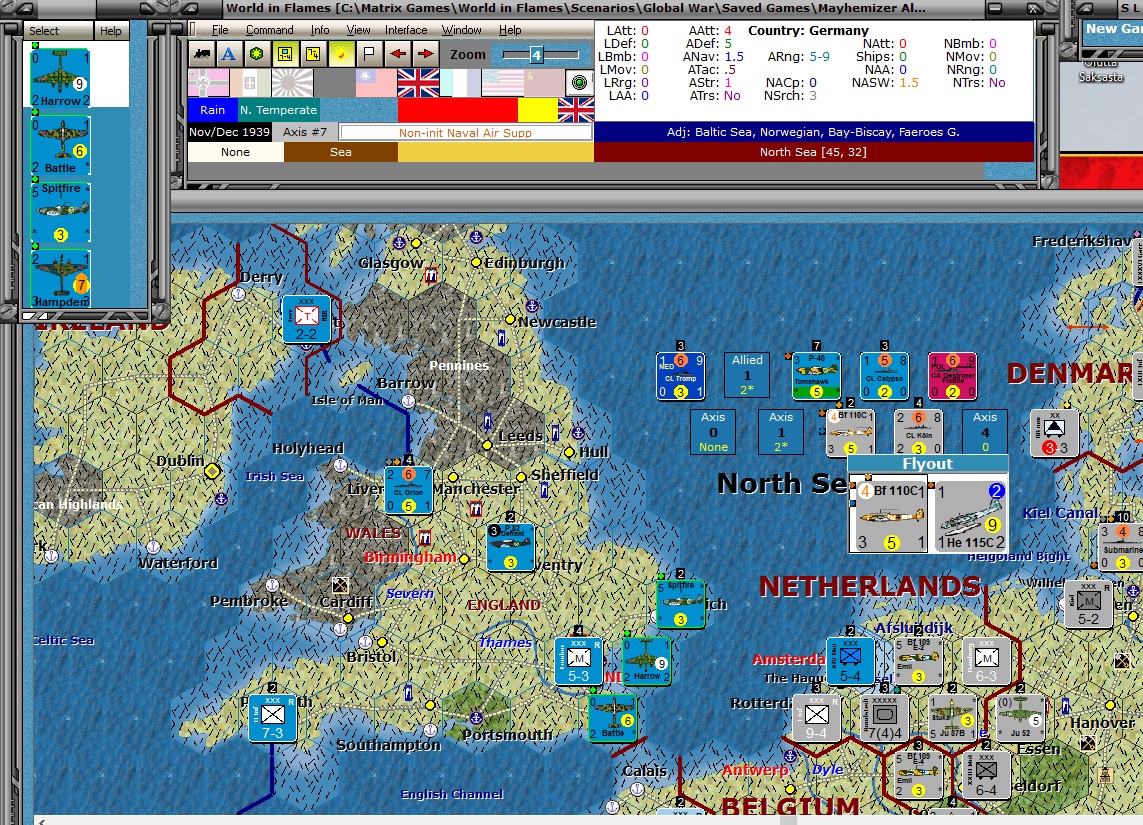Image resolution: width=1143 pixels, height=825 pixels.
Task: Click the train locomotive toolbar icon
Action: (202, 54)
